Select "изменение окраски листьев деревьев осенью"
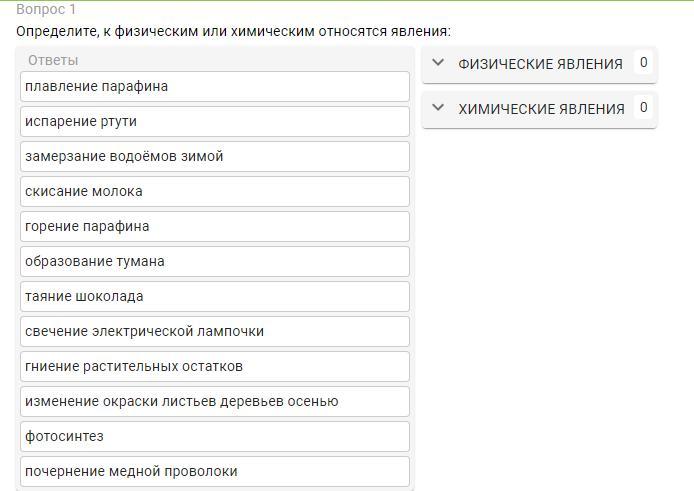 point(214,401)
